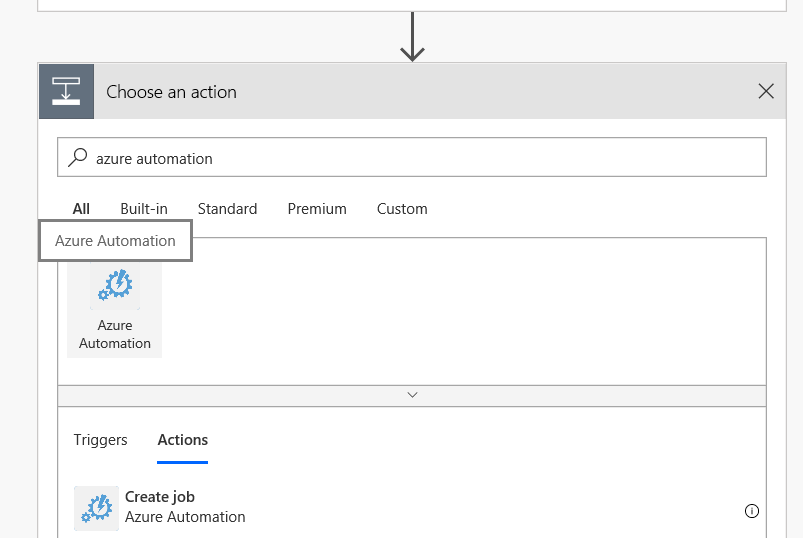Image resolution: width=803 pixels, height=538 pixels.
Task: Click the Azure Automation connector label
Action: click(x=115, y=334)
